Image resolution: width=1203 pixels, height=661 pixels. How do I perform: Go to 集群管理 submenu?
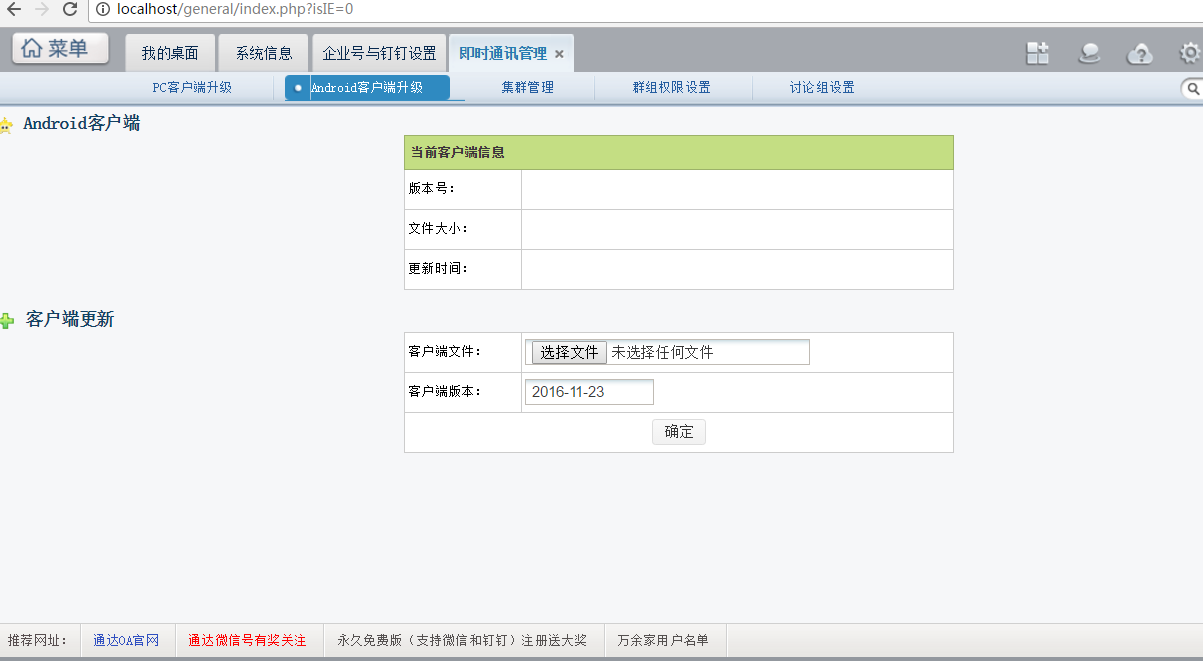pos(527,88)
